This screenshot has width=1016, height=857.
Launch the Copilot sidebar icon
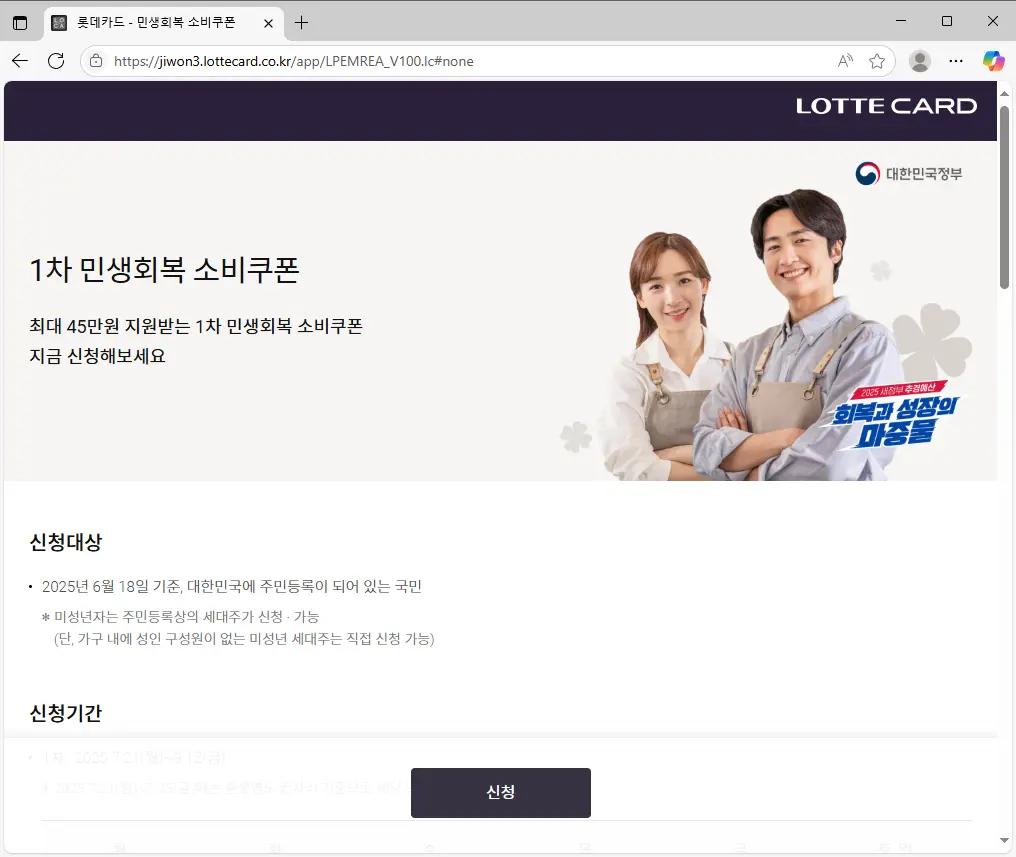click(x=993, y=61)
